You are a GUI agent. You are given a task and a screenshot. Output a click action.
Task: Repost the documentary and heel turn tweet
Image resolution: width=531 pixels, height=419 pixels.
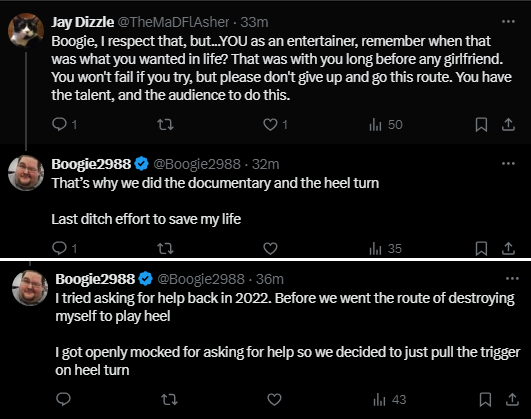tap(166, 248)
